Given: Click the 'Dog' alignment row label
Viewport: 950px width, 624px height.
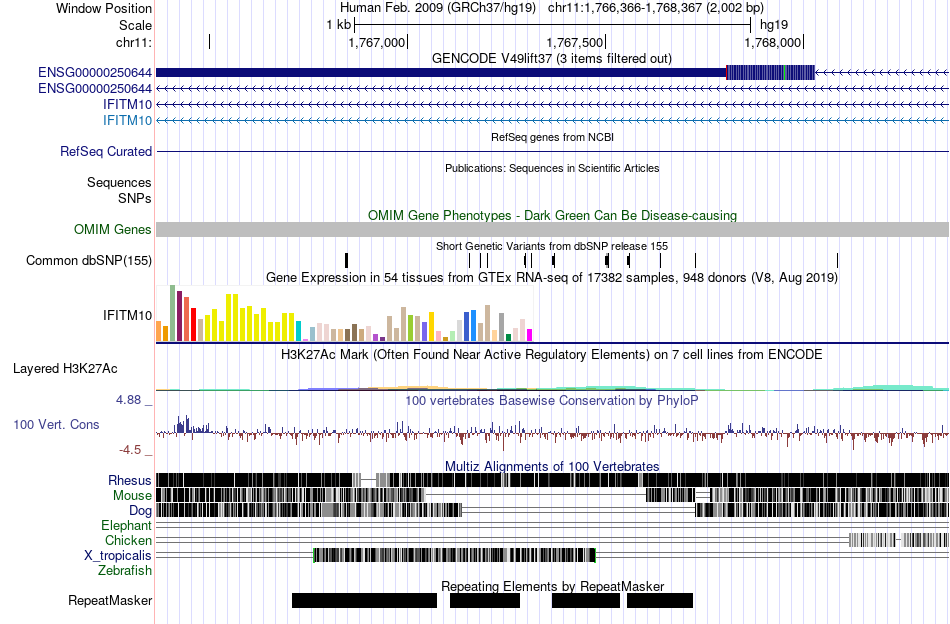Looking at the screenshot, I should pos(140,511).
